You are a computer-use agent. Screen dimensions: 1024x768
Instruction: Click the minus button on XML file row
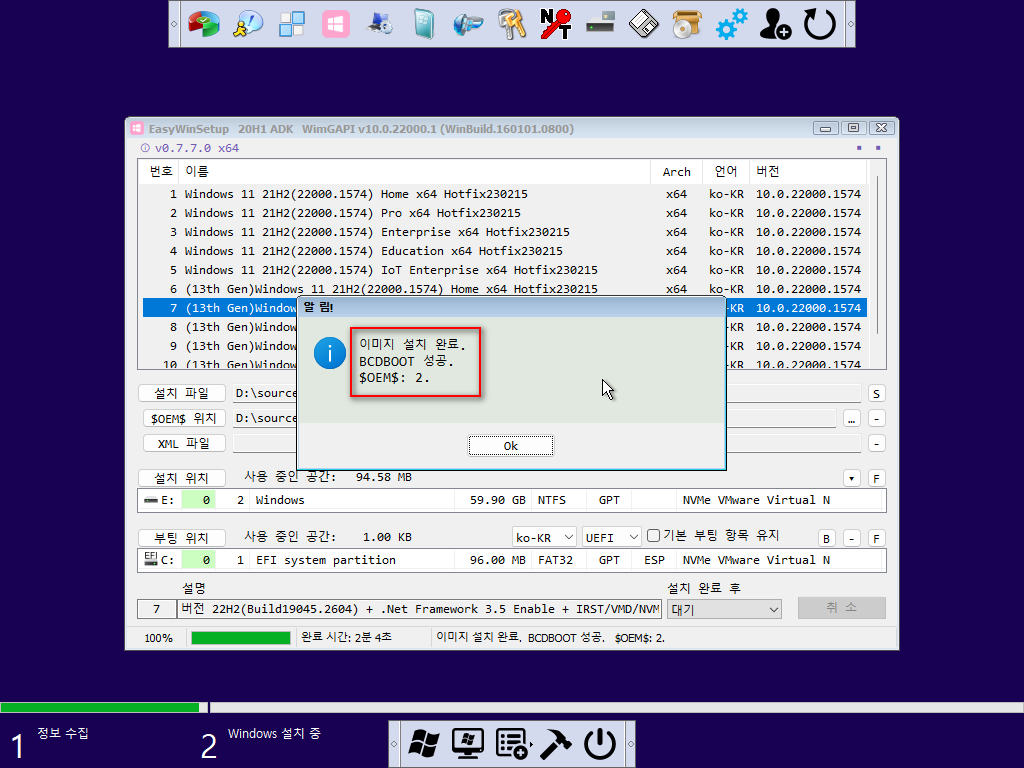click(x=876, y=443)
